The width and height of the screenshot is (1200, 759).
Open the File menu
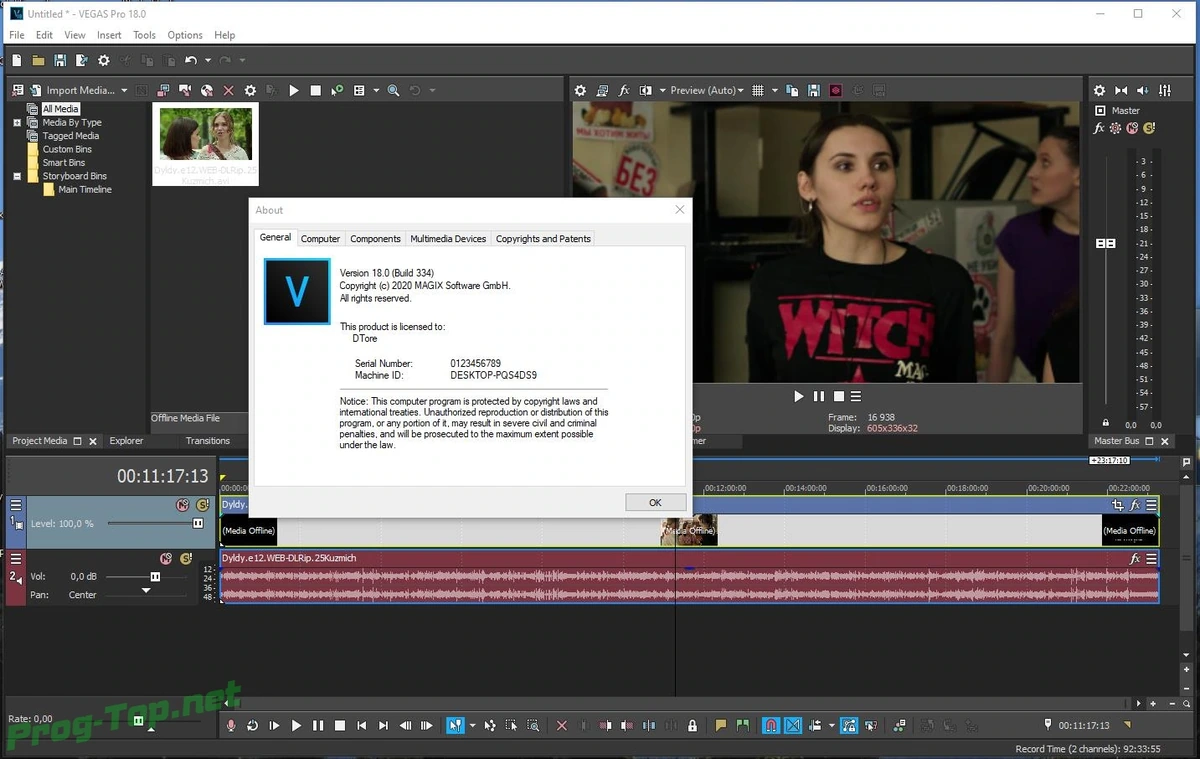tap(17, 35)
